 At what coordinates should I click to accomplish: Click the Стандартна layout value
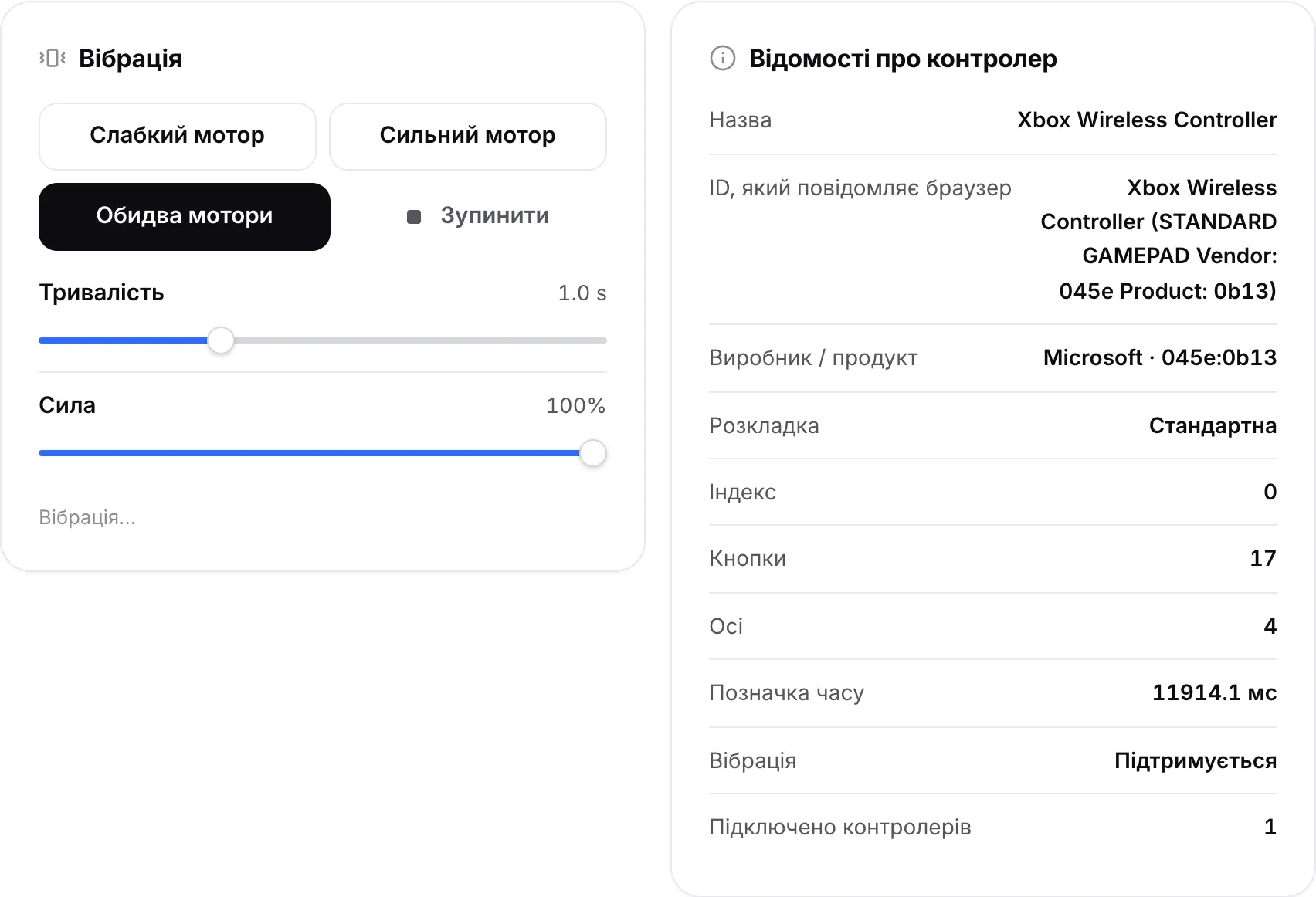[x=1213, y=426]
